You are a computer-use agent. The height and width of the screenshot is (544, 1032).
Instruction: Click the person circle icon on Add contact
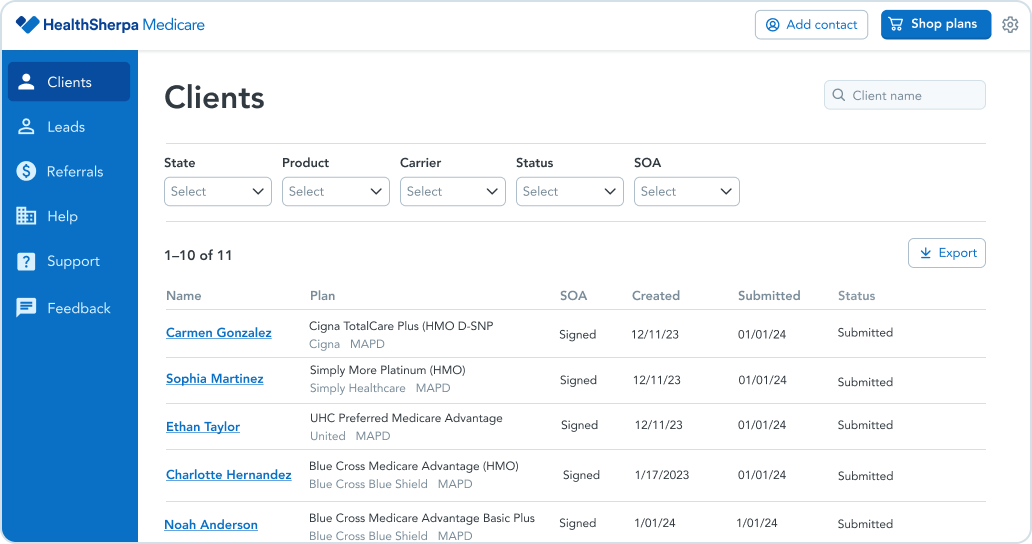coord(773,24)
